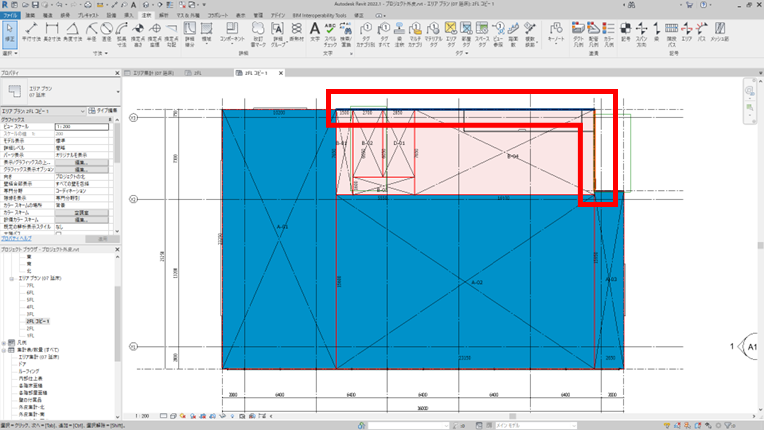Open the type selector dropdown for エリアプラン

pyautogui.click(x=117, y=92)
